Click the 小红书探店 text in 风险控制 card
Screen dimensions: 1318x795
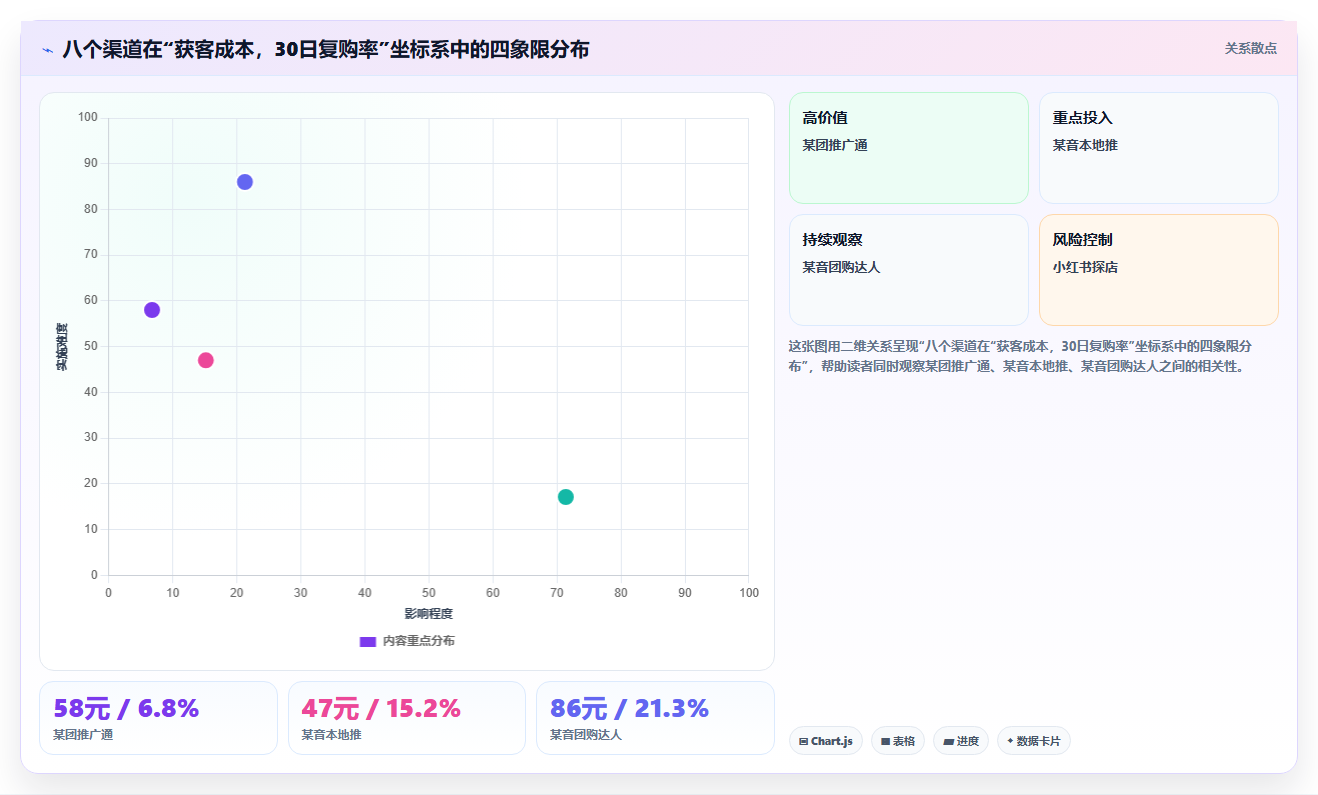[1085, 267]
